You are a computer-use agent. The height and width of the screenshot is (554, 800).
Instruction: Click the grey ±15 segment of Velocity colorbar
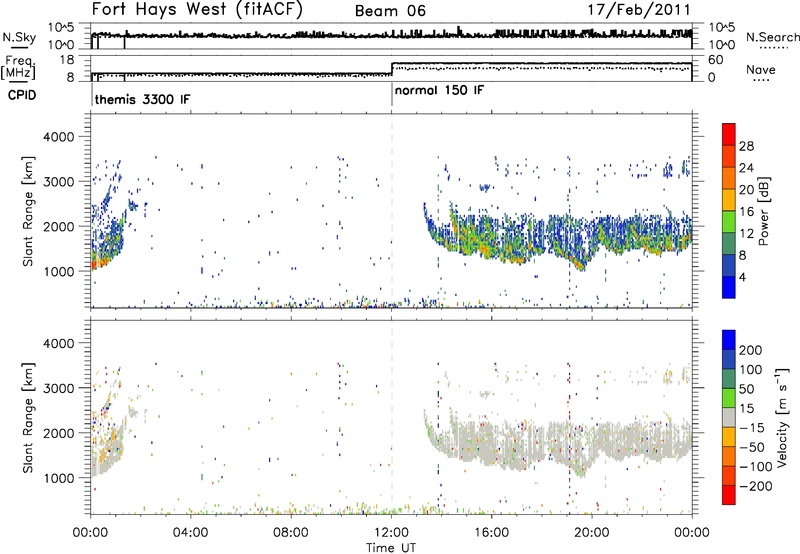point(729,417)
